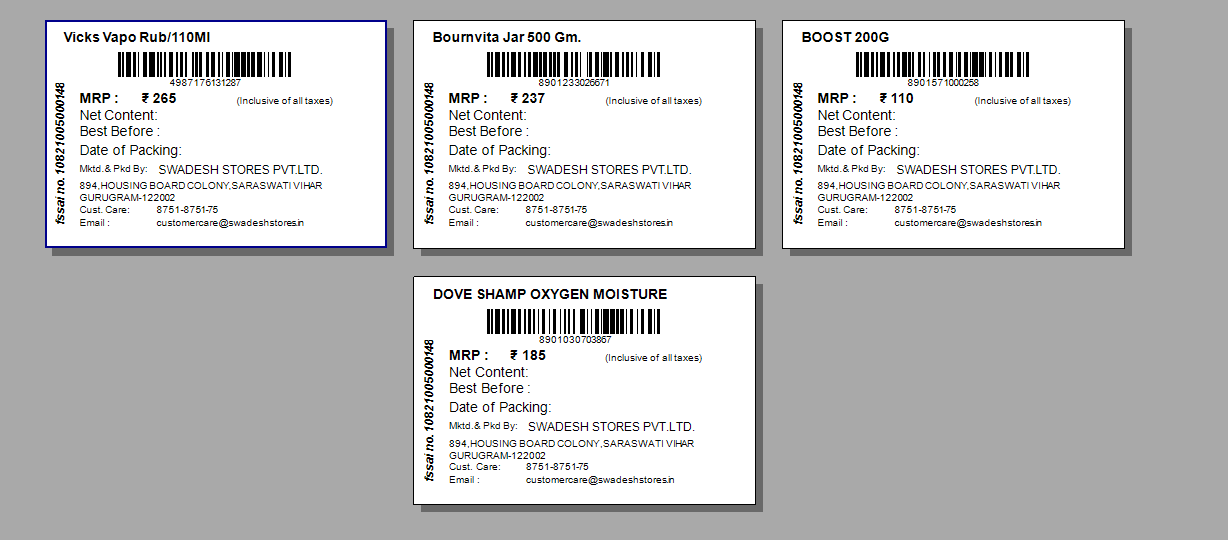
Task: Click 'Date of Packing:' on the DOVE label
Action: click(500, 407)
